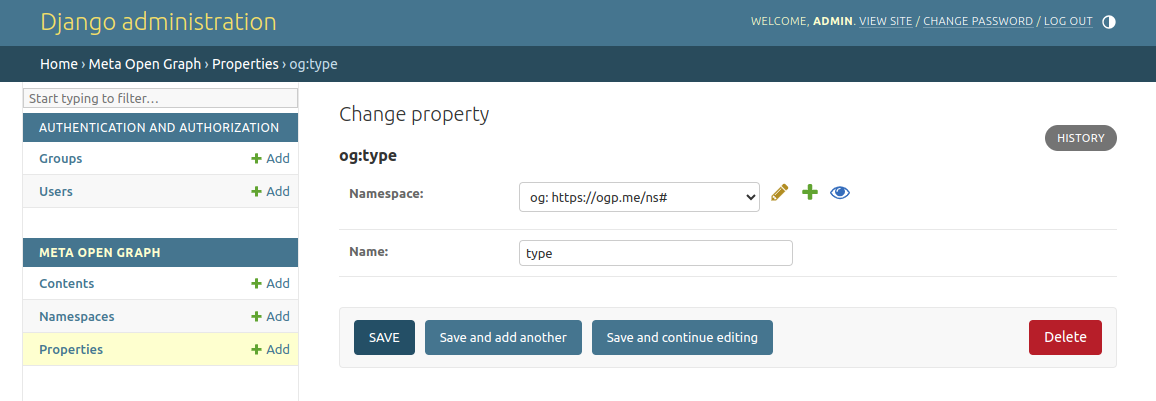Open Authentication and Authorization section header
1156x401 pixels.
pyautogui.click(x=159, y=128)
